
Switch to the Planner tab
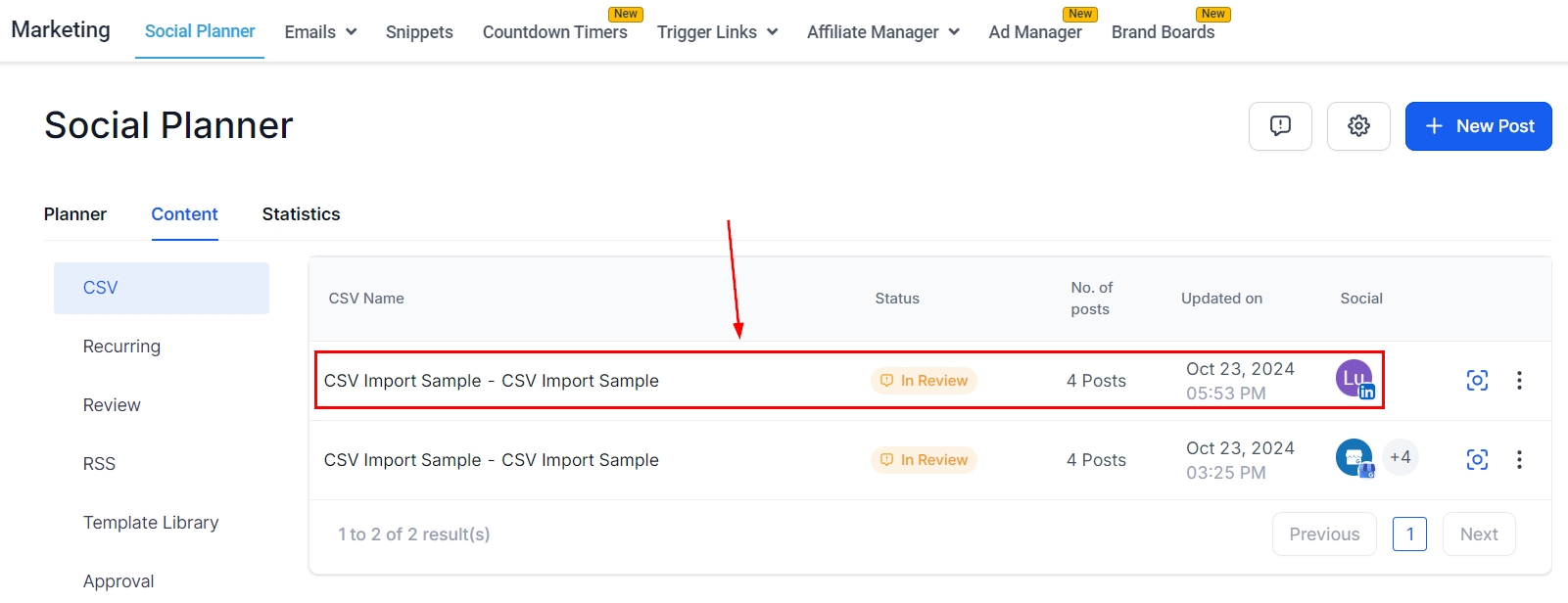75,214
